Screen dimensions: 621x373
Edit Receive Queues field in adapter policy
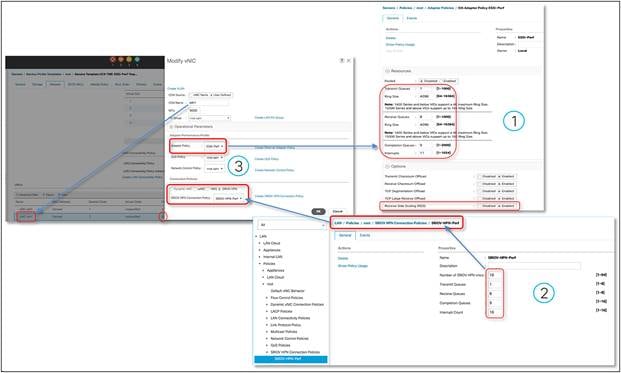tap(426, 117)
